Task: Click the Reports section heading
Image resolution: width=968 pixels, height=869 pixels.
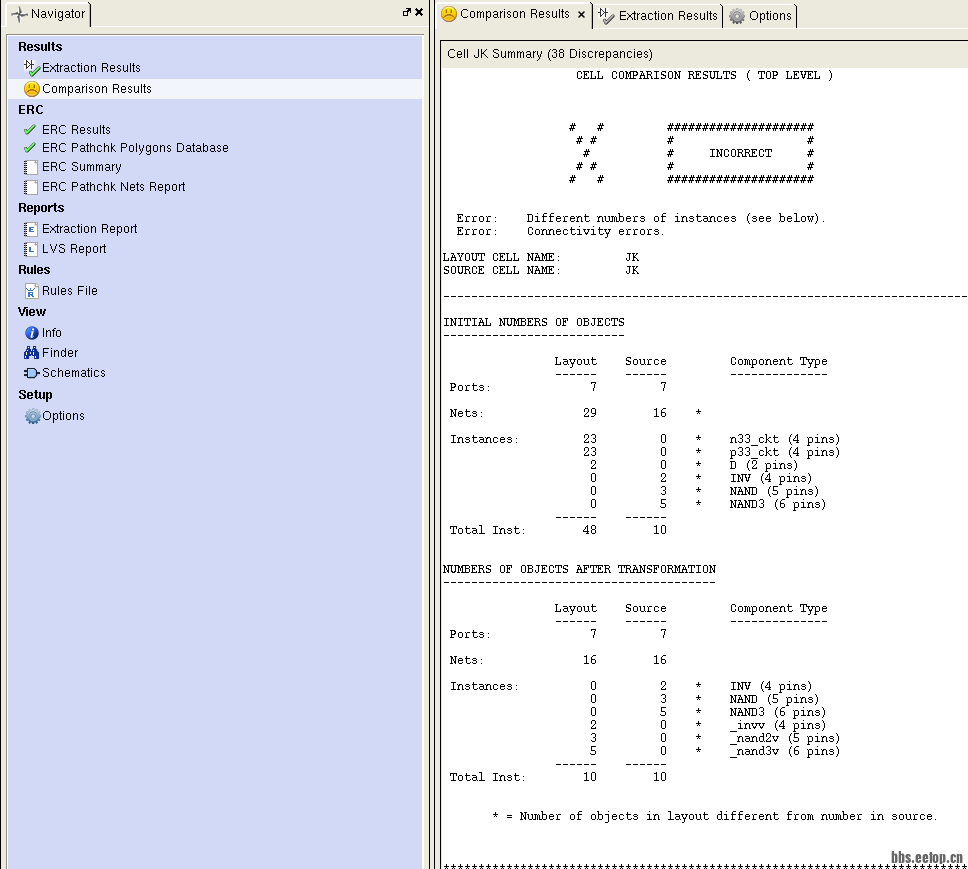Action: [41, 208]
